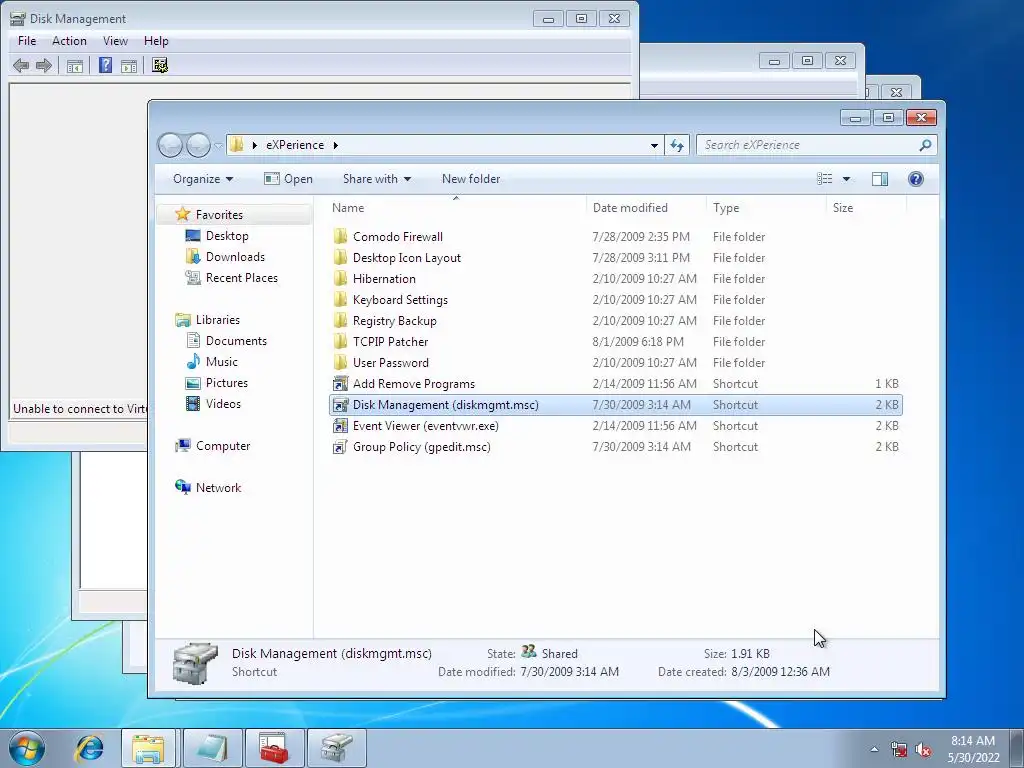Image resolution: width=1024 pixels, height=768 pixels.
Task: Open Internet Explorer from taskbar
Action: pos(88,748)
